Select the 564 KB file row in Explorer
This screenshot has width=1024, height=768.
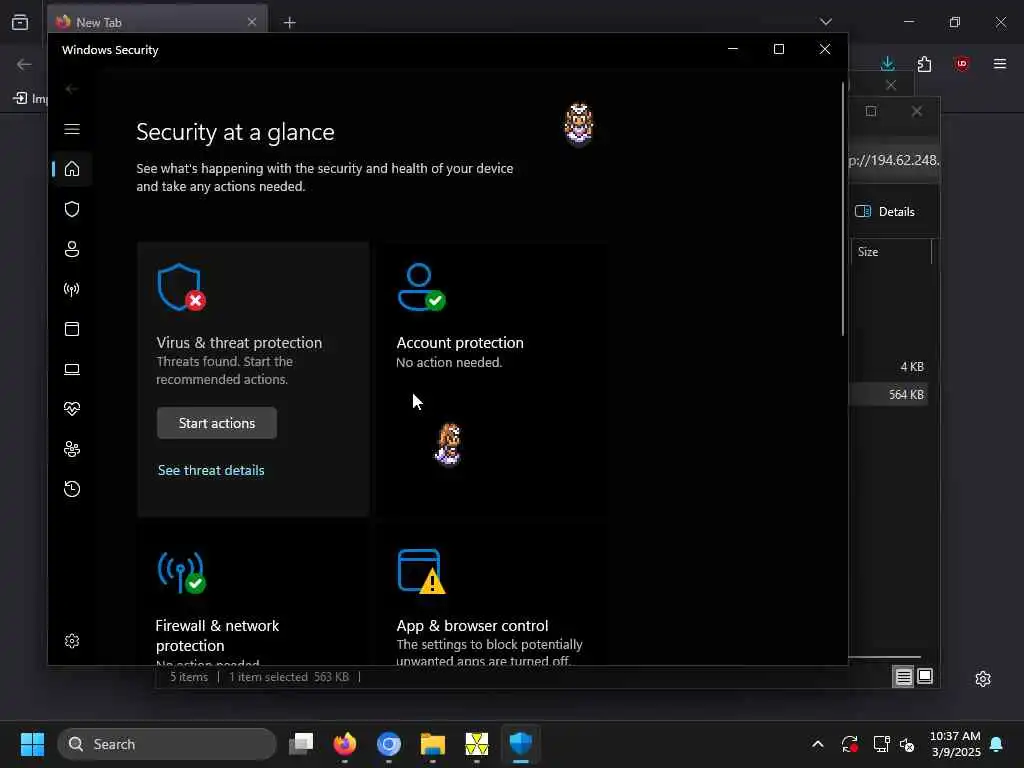click(x=888, y=394)
